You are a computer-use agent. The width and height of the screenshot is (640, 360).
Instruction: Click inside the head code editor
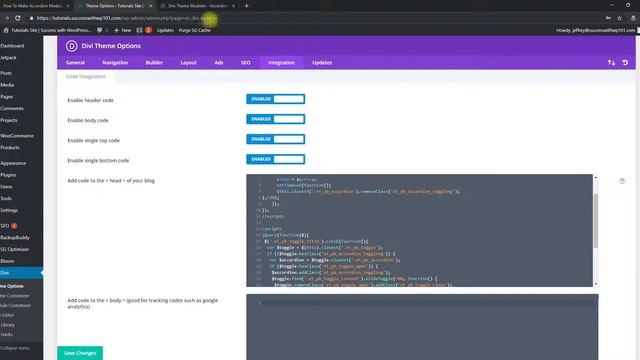coord(419,231)
